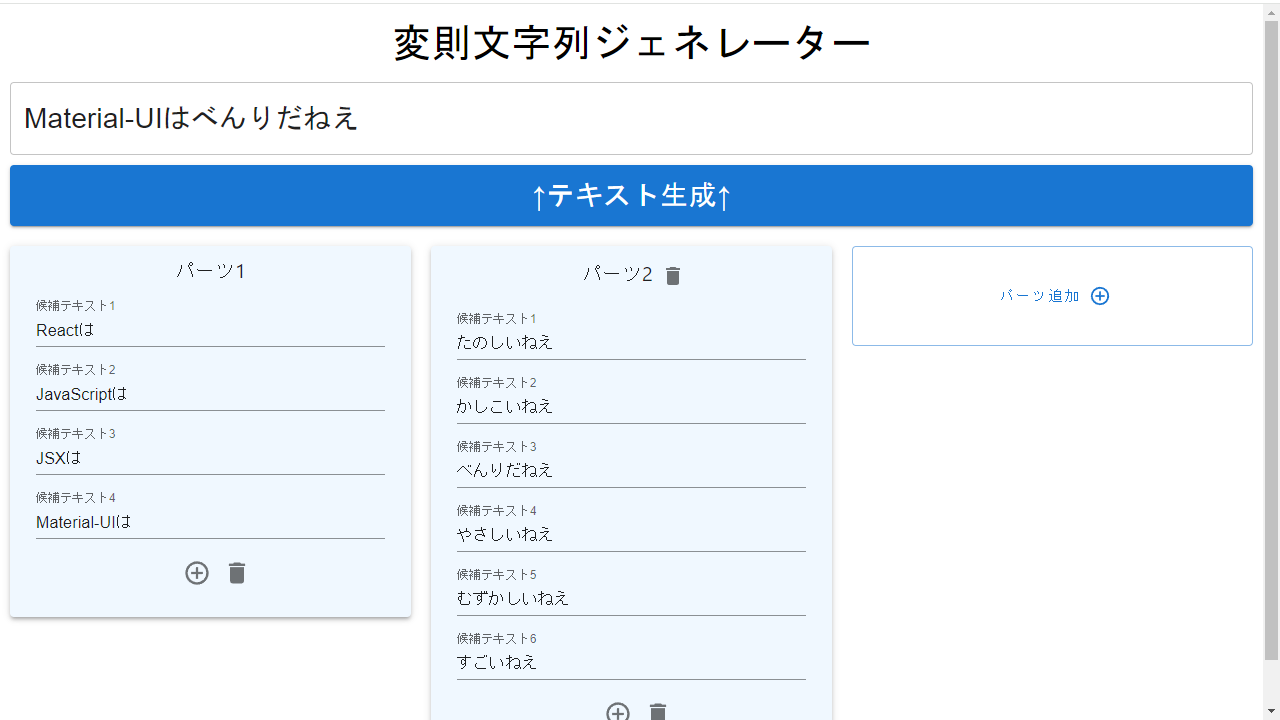Click into the むずかしいねえ field
The width and height of the screenshot is (1280, 720).
pyautogui.click(x=631, y=599)
